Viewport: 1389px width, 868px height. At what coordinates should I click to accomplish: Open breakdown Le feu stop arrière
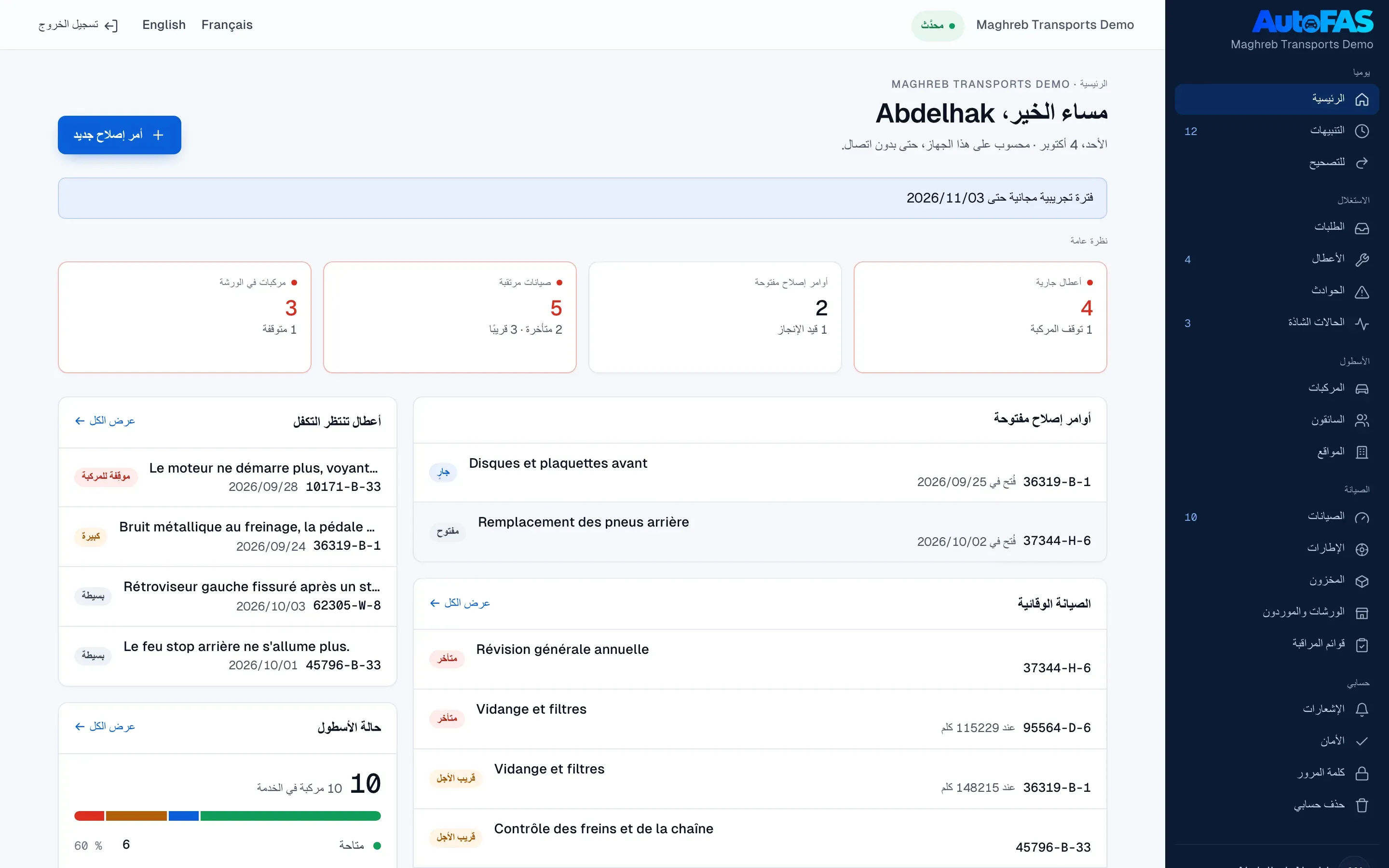pyautogui.click(x=227, y=656)
